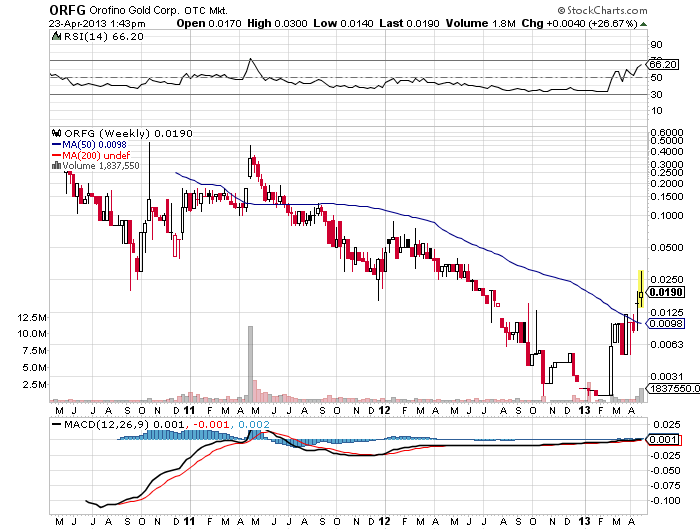Click the ORFG ticker symbol in the title
The width and height of the screenshot is (700, 530).
point(67,10)
